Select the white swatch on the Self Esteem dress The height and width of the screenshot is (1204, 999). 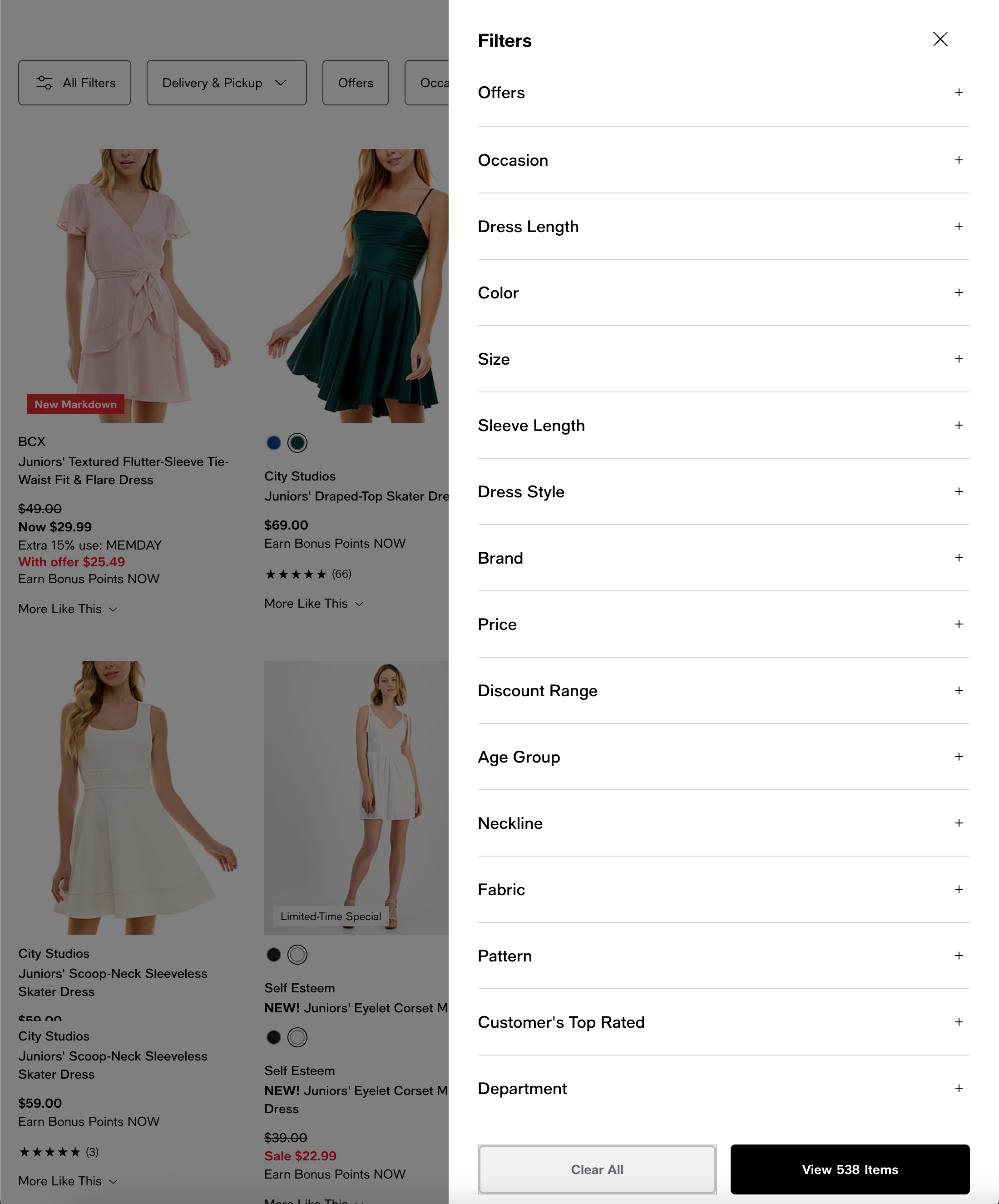tap(297, 955)
